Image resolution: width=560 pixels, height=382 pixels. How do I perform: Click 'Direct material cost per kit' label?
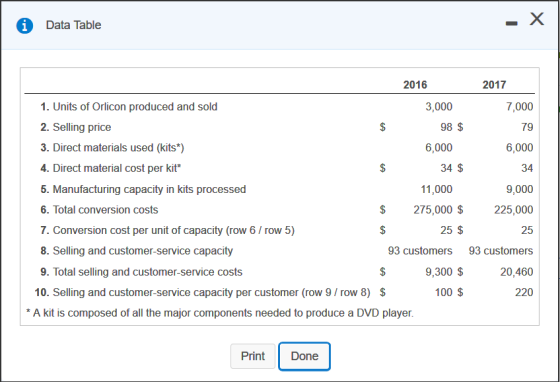(117, 168)
